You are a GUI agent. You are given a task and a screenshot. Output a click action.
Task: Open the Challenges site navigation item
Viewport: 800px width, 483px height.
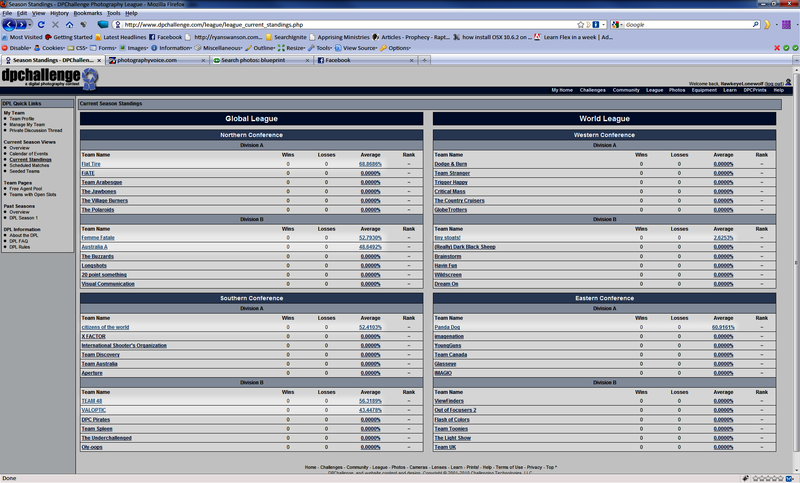coord(592,90)
